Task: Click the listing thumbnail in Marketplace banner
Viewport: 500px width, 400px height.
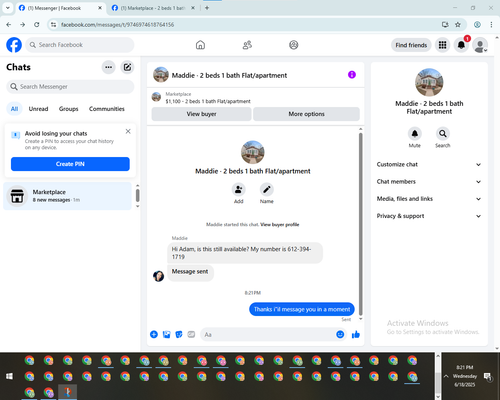Action: (x=156, y=97)
